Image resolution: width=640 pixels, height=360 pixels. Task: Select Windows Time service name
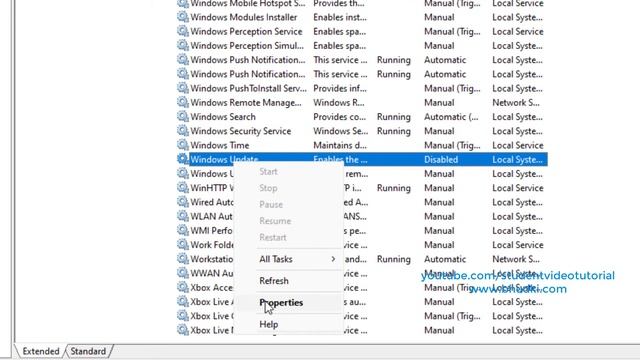point(220,145)
